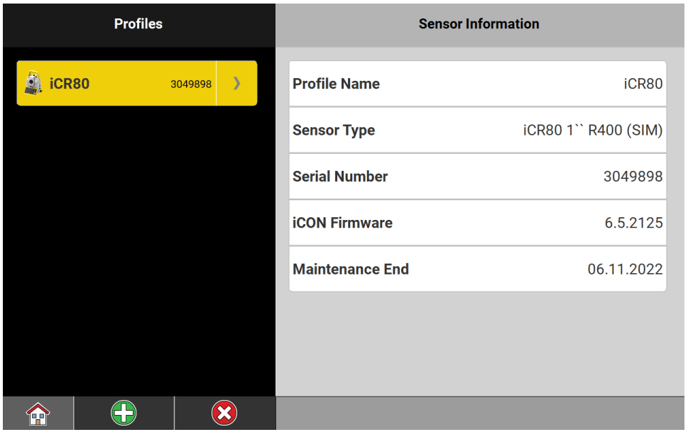The height and width of the screenshot is (432, 688).
Task: Click the total station icon beside iCR80
Action: (34, 83)
